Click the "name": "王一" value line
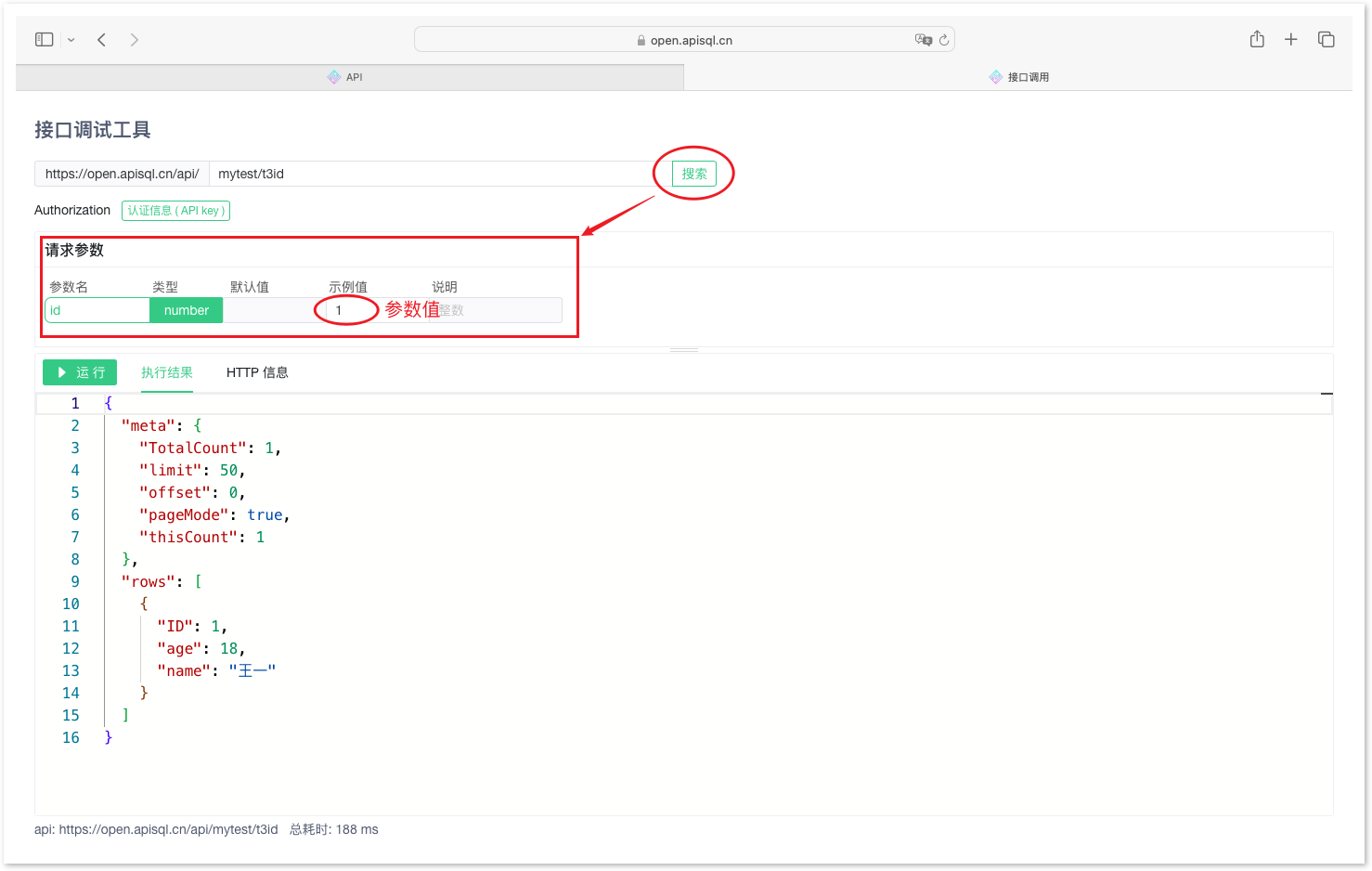 [x=216, y=670]
